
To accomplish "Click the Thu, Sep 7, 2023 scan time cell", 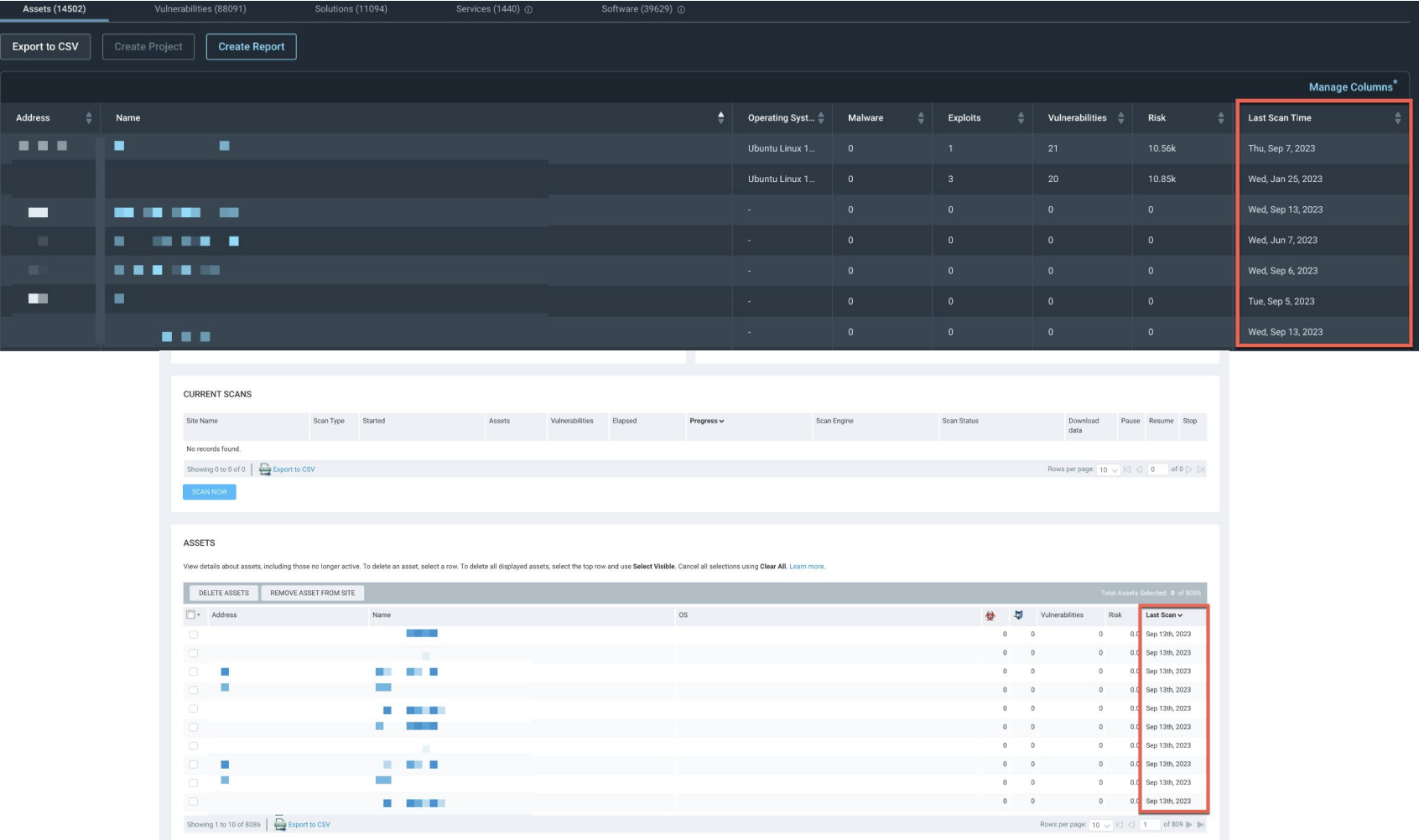I will 1281,148.
